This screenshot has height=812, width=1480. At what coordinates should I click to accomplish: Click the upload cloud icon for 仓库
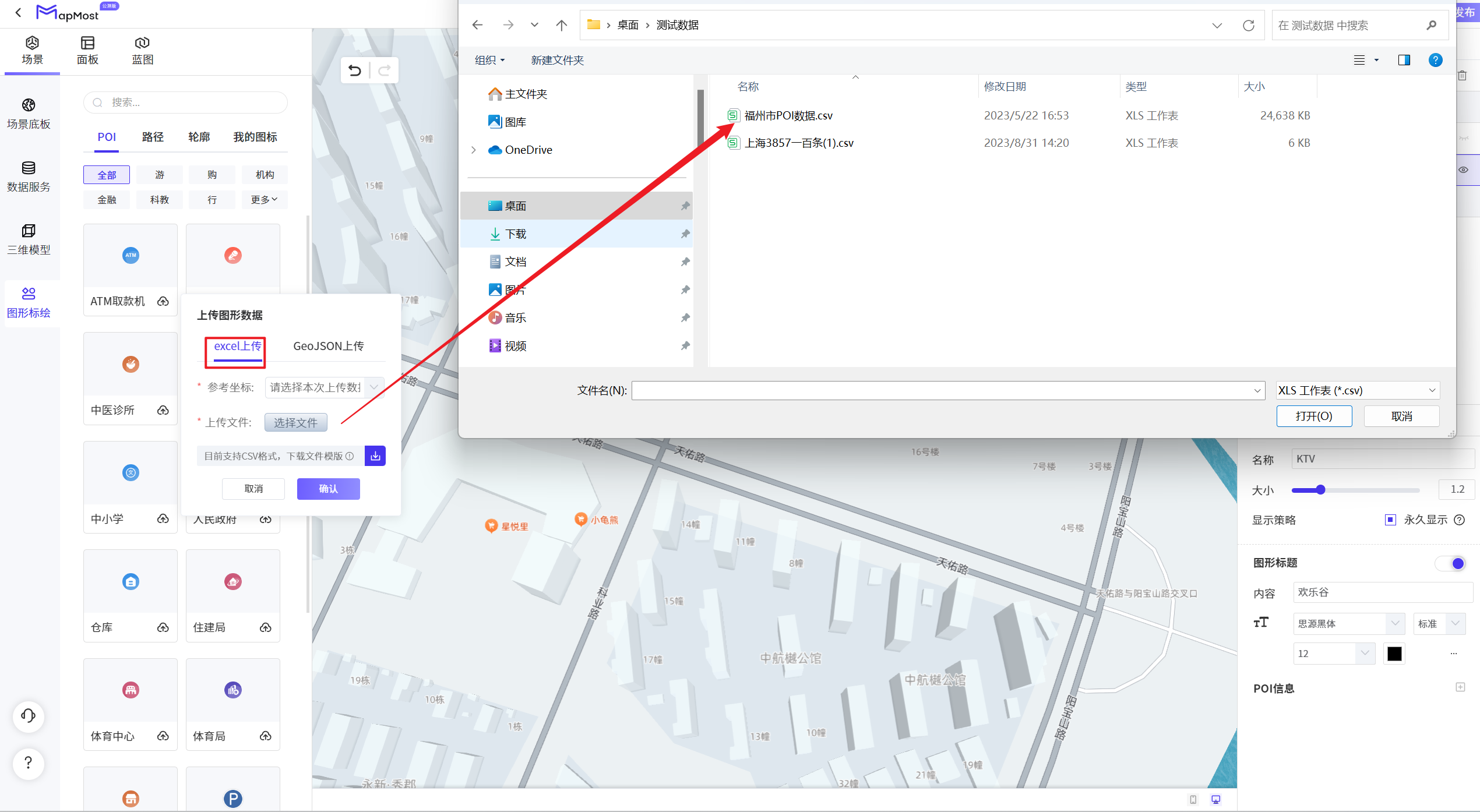point(163,627)
